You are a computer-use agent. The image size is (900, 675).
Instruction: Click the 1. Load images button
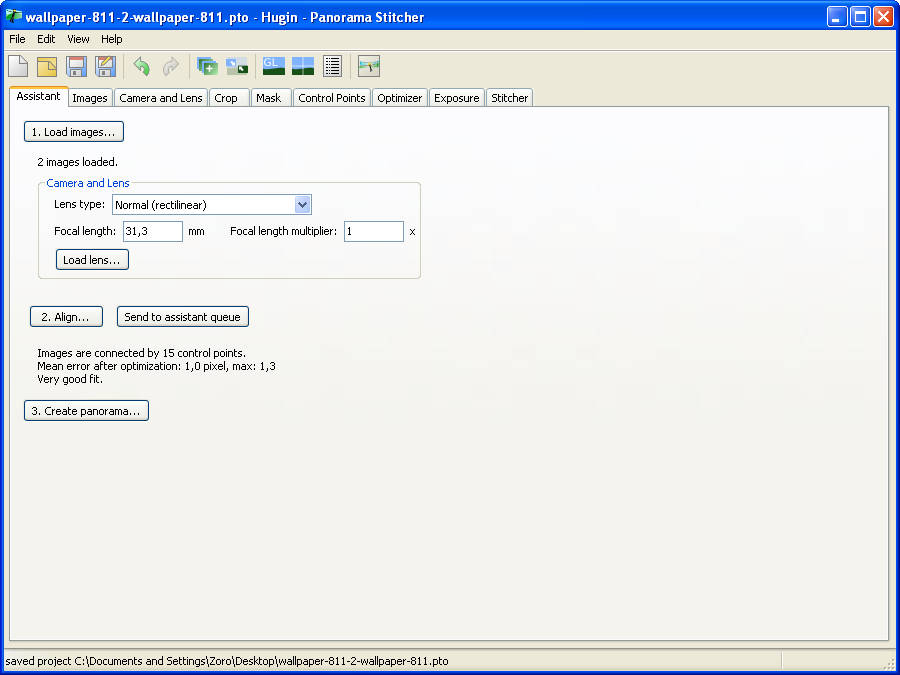click(x=73, y=132)
